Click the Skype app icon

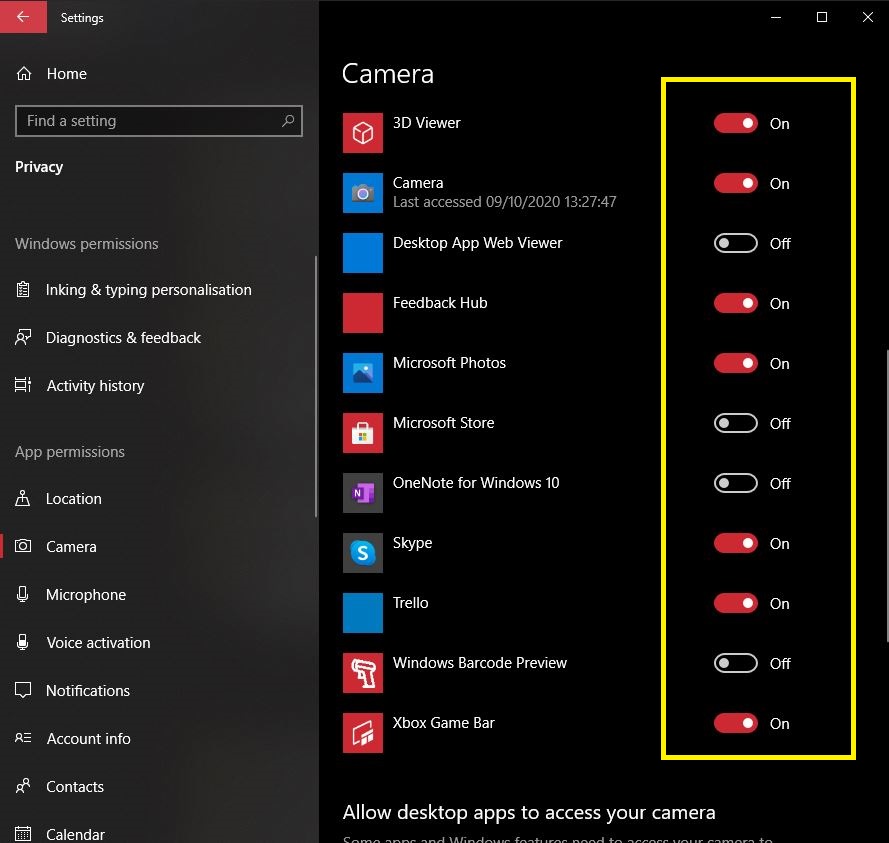[x=363, y=553]
